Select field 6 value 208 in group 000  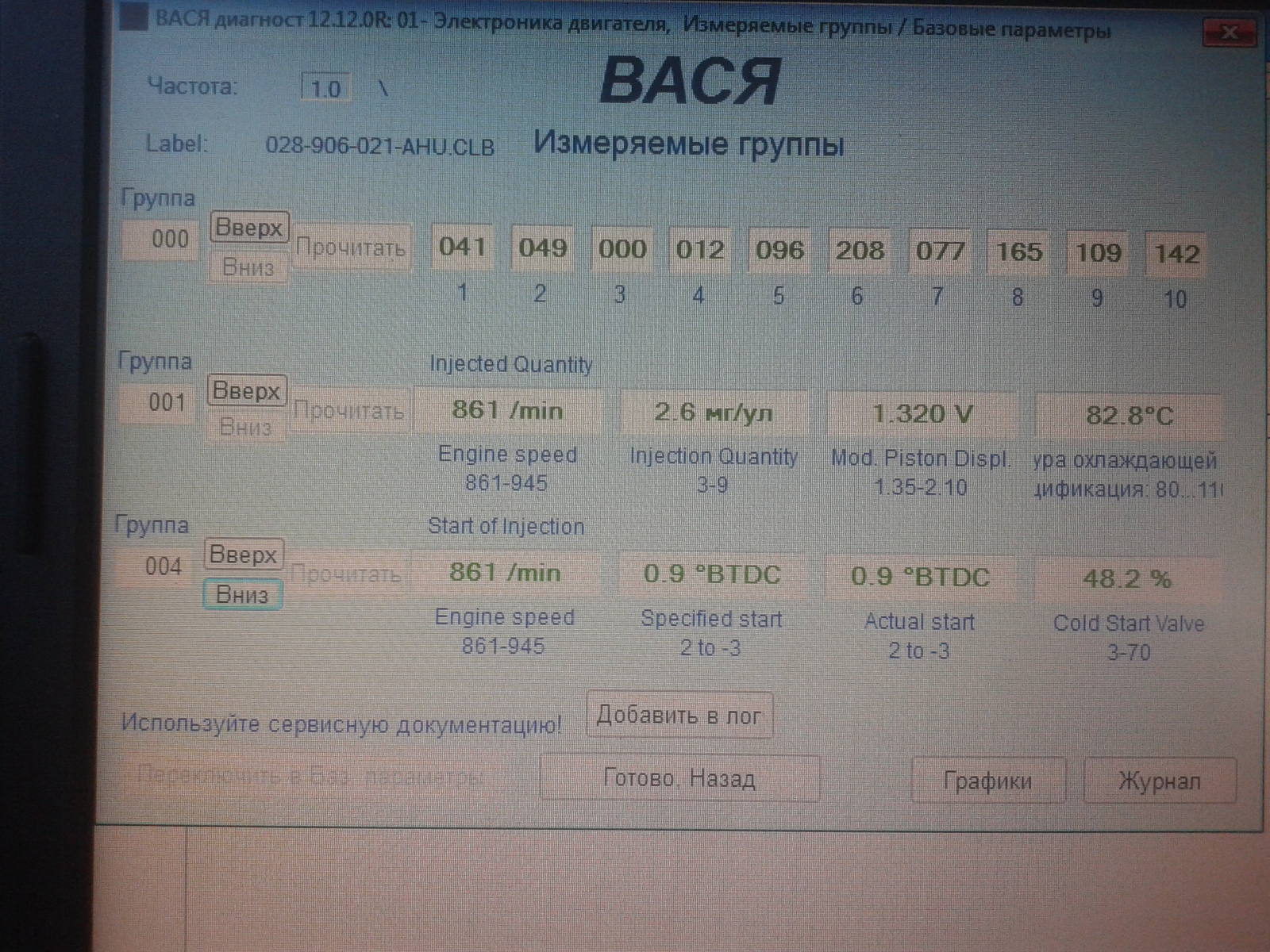(860, 251)
